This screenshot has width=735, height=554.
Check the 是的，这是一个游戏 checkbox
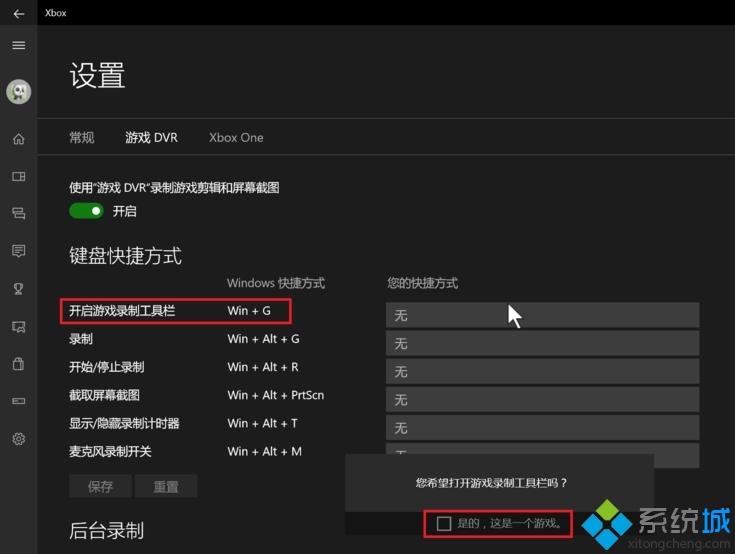coord(443,523)
